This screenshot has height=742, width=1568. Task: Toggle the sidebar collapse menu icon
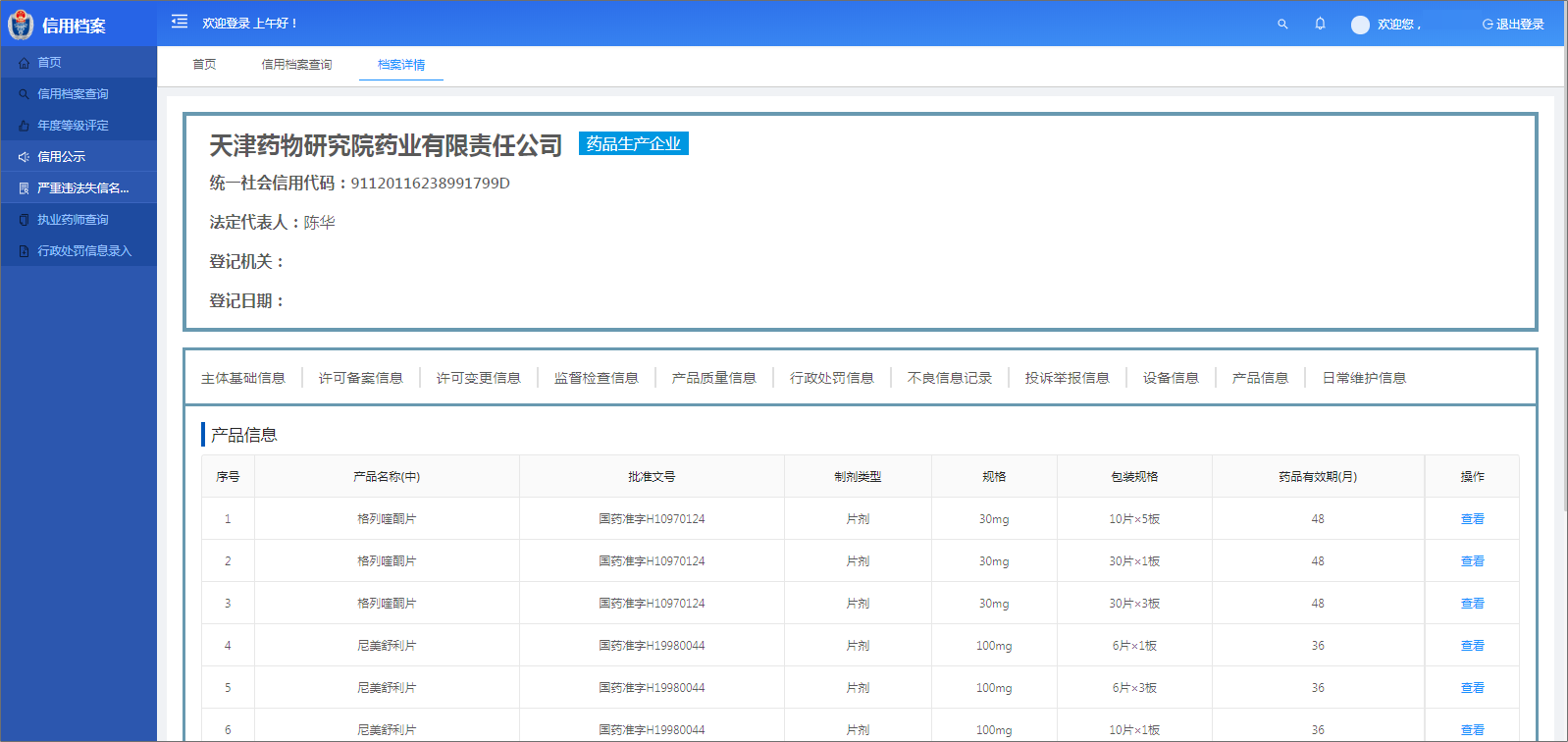(x=180, y=22)
